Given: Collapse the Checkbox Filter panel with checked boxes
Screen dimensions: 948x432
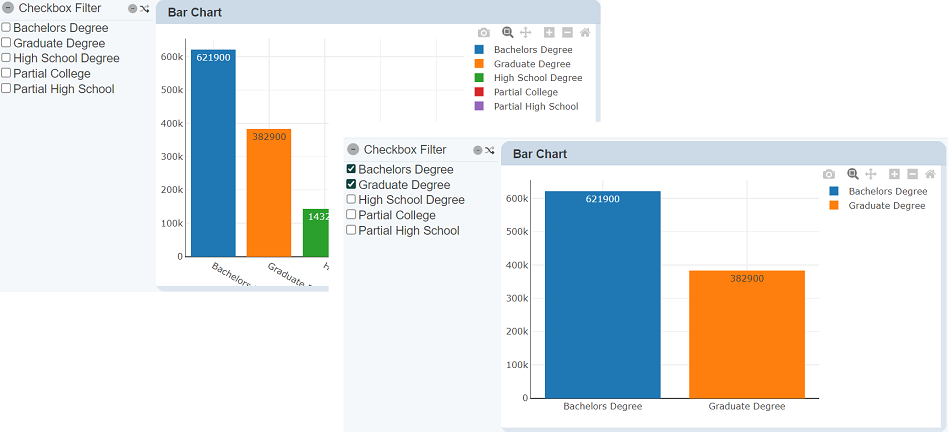Looking at the screenshot, I should pos(352,150).
